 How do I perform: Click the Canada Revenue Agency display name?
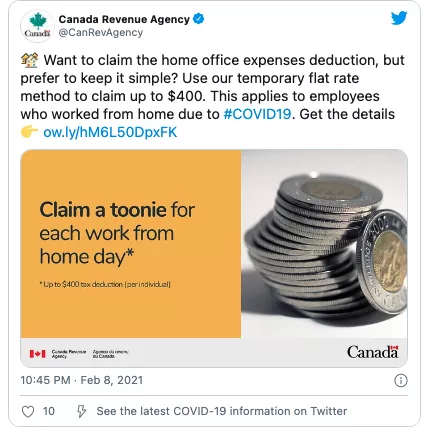(x=124, y=19)
